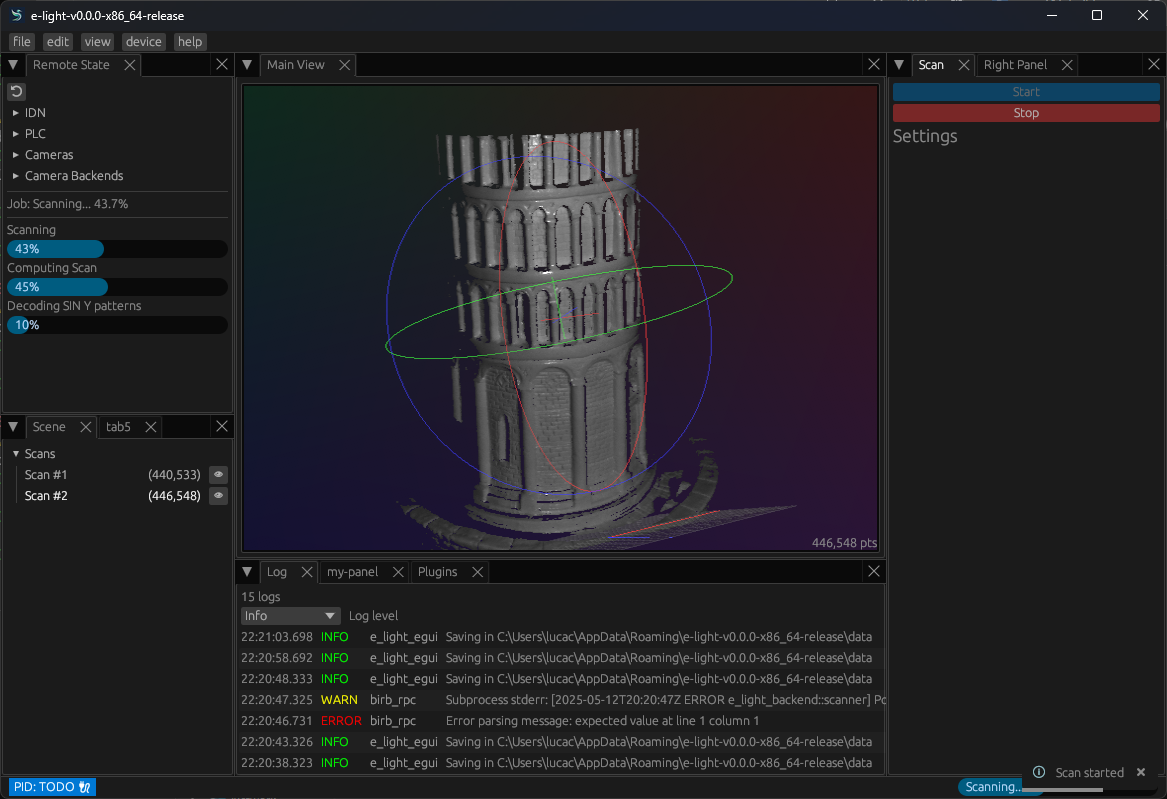
Task: Dismiss the Scan started notification
Action: click(x=1141, y=772)
